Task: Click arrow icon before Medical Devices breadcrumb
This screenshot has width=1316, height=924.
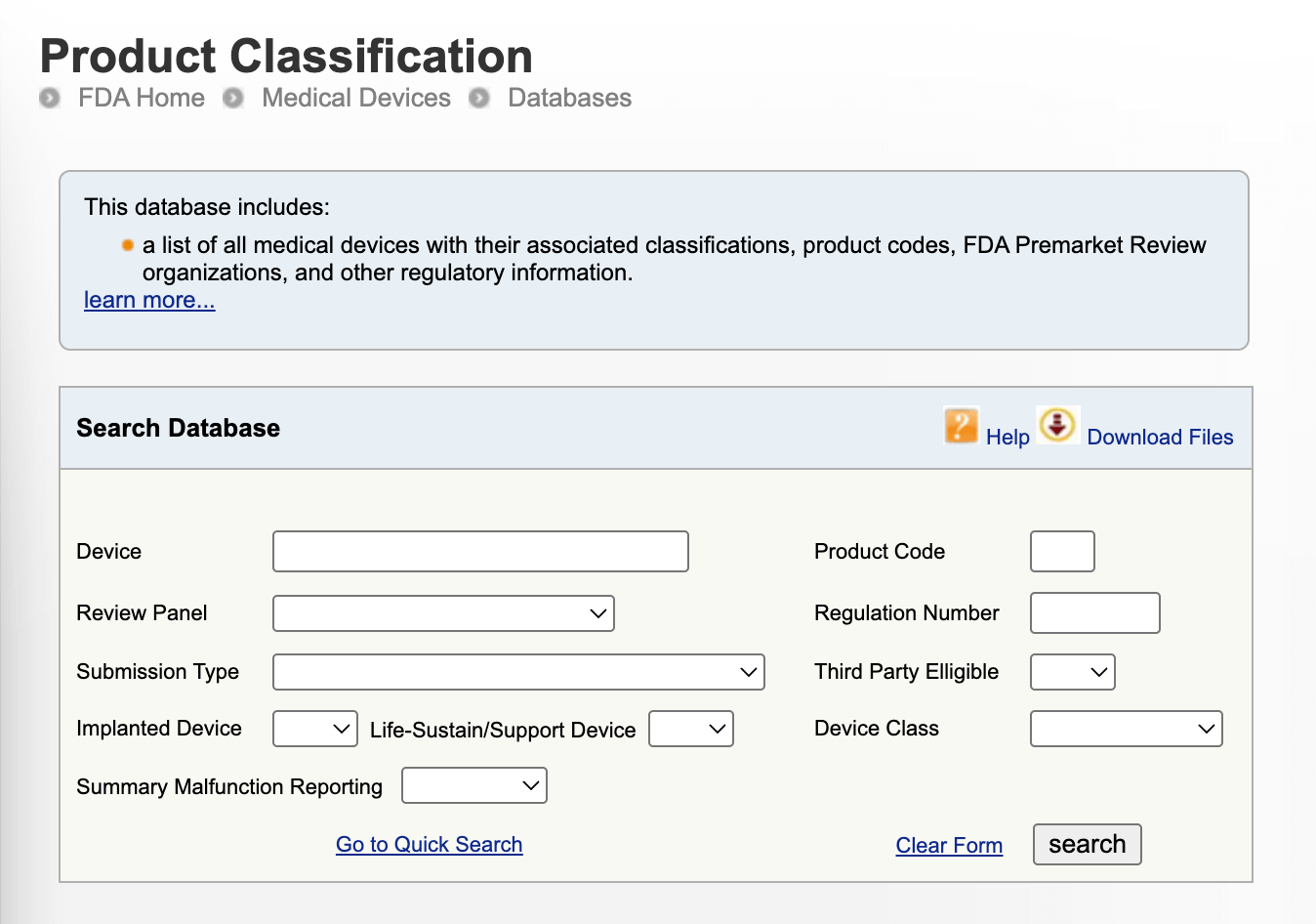Action: (232, 99)
